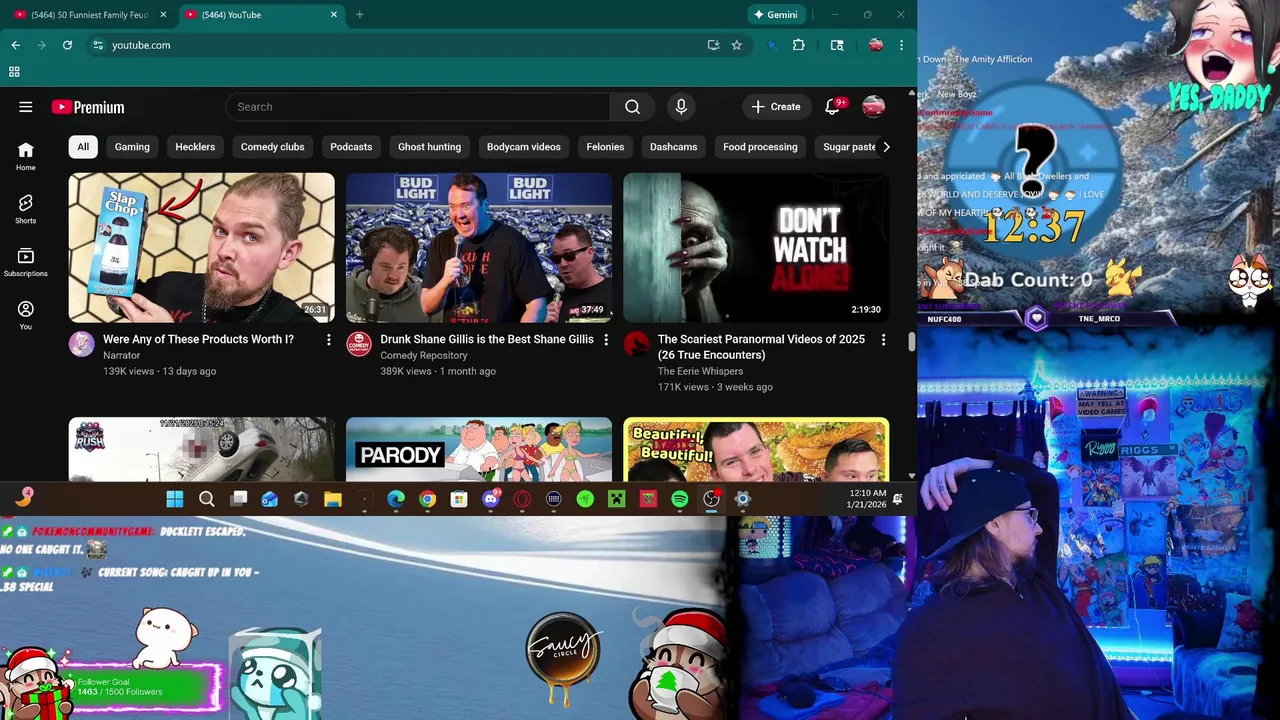This screenshot has width=1280, height=720.
Task: Play the Slap Chop video thumbnail
Action: tap(202, 247)
